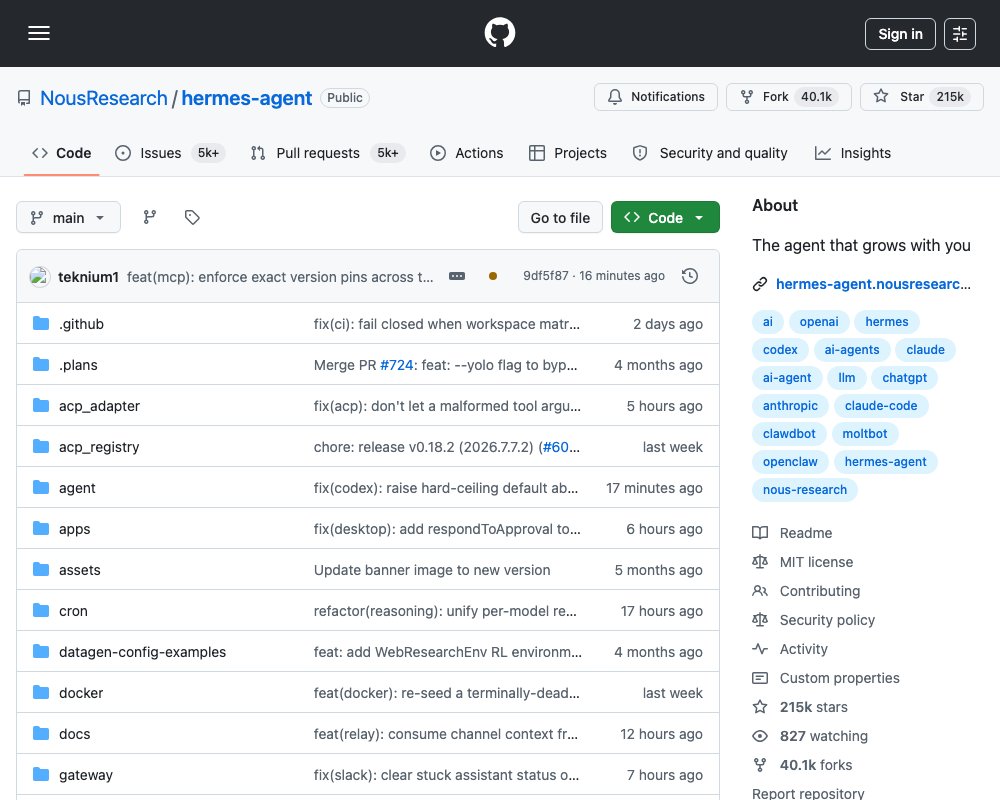Open commit 9df5f87 link

545,276
